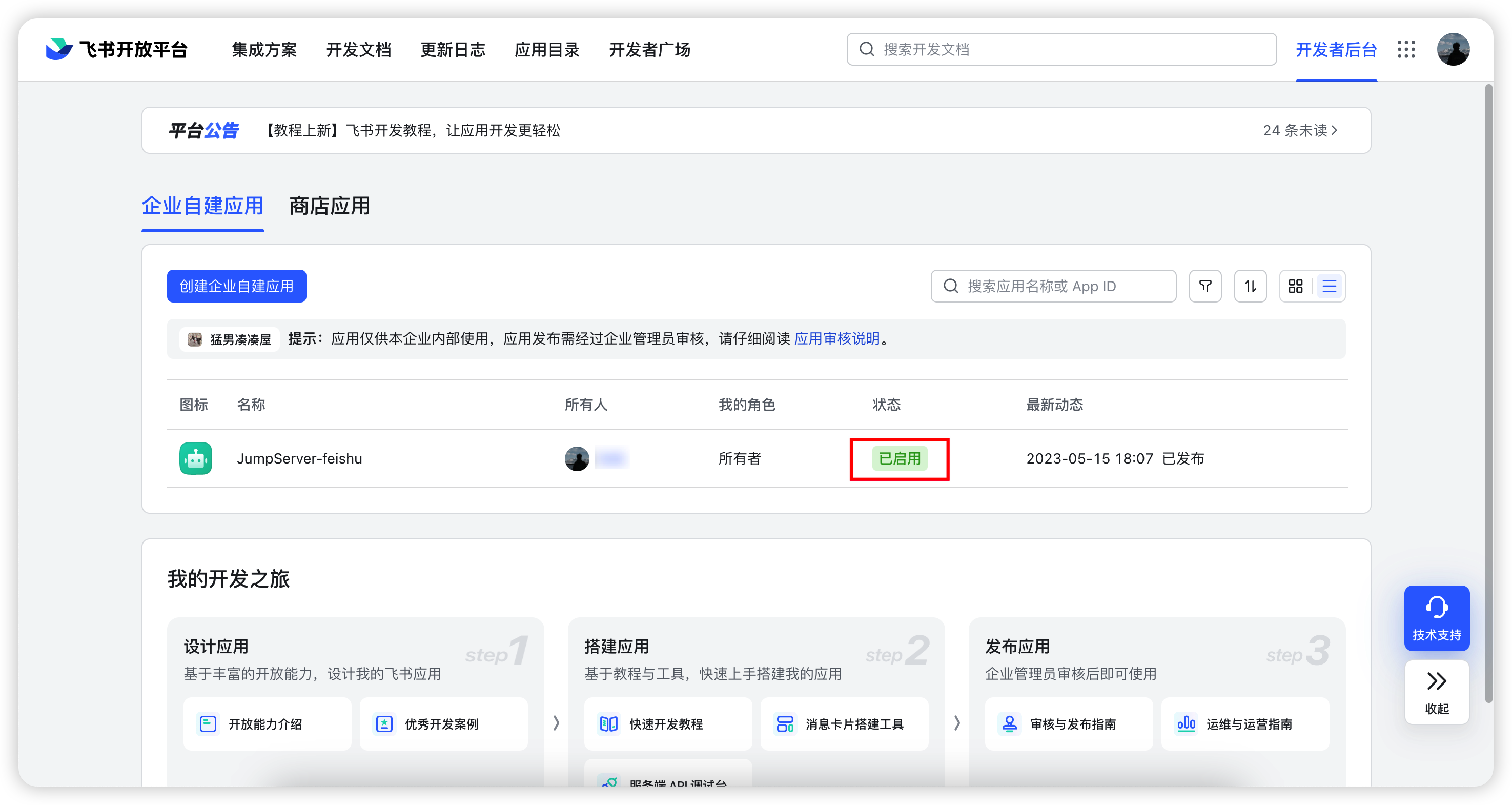This screenshot has width=1512, height=805.
Task: Click the 已启用 status badge
Action: pyautogui.click(x=899, y=458)
